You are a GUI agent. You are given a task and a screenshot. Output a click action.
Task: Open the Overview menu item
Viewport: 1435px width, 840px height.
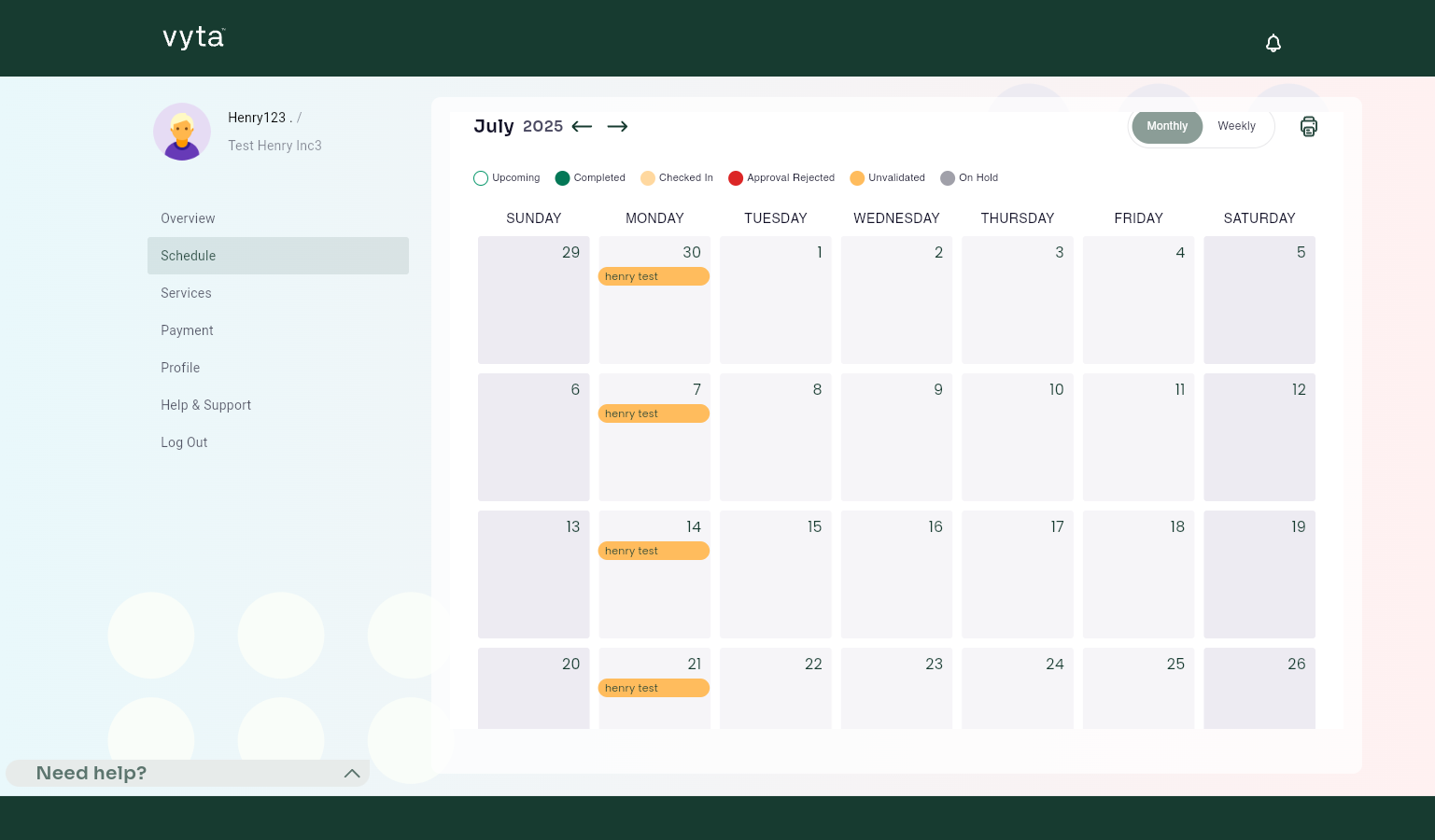[188, 218]
